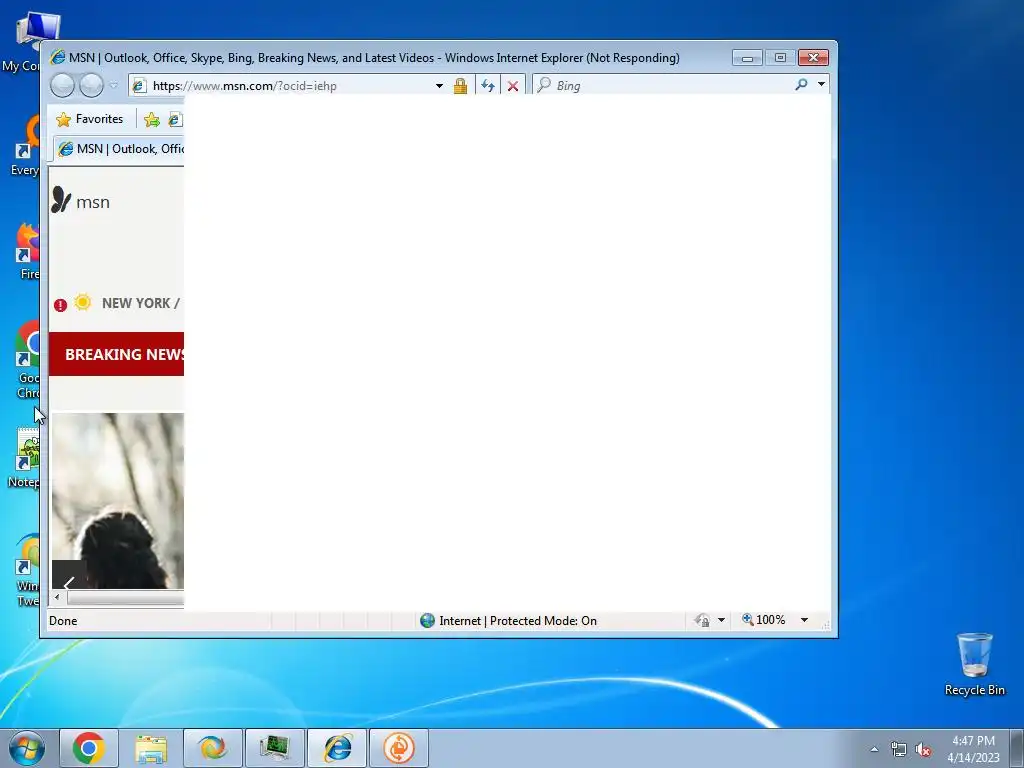This screenshot has width=1024, height=768.
Task: Click the monitor application taskbar icon
Action: 275,748
